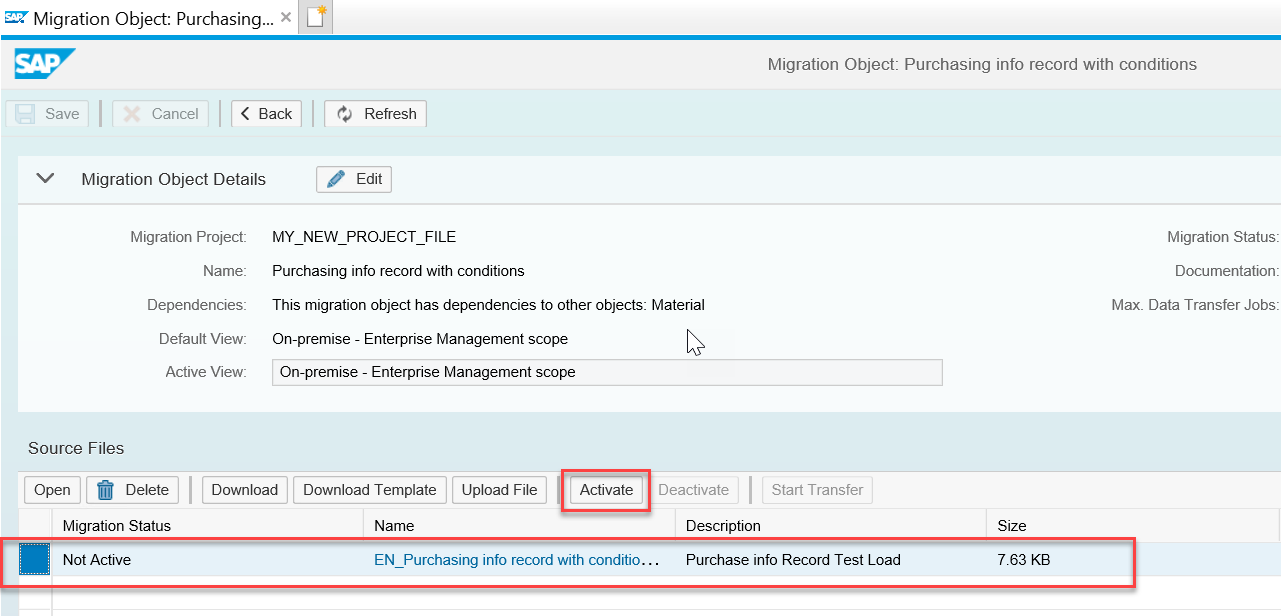This screenshot has width=1281, height=616.
Task: Edit the migration object details
Action: coord(354,179)
